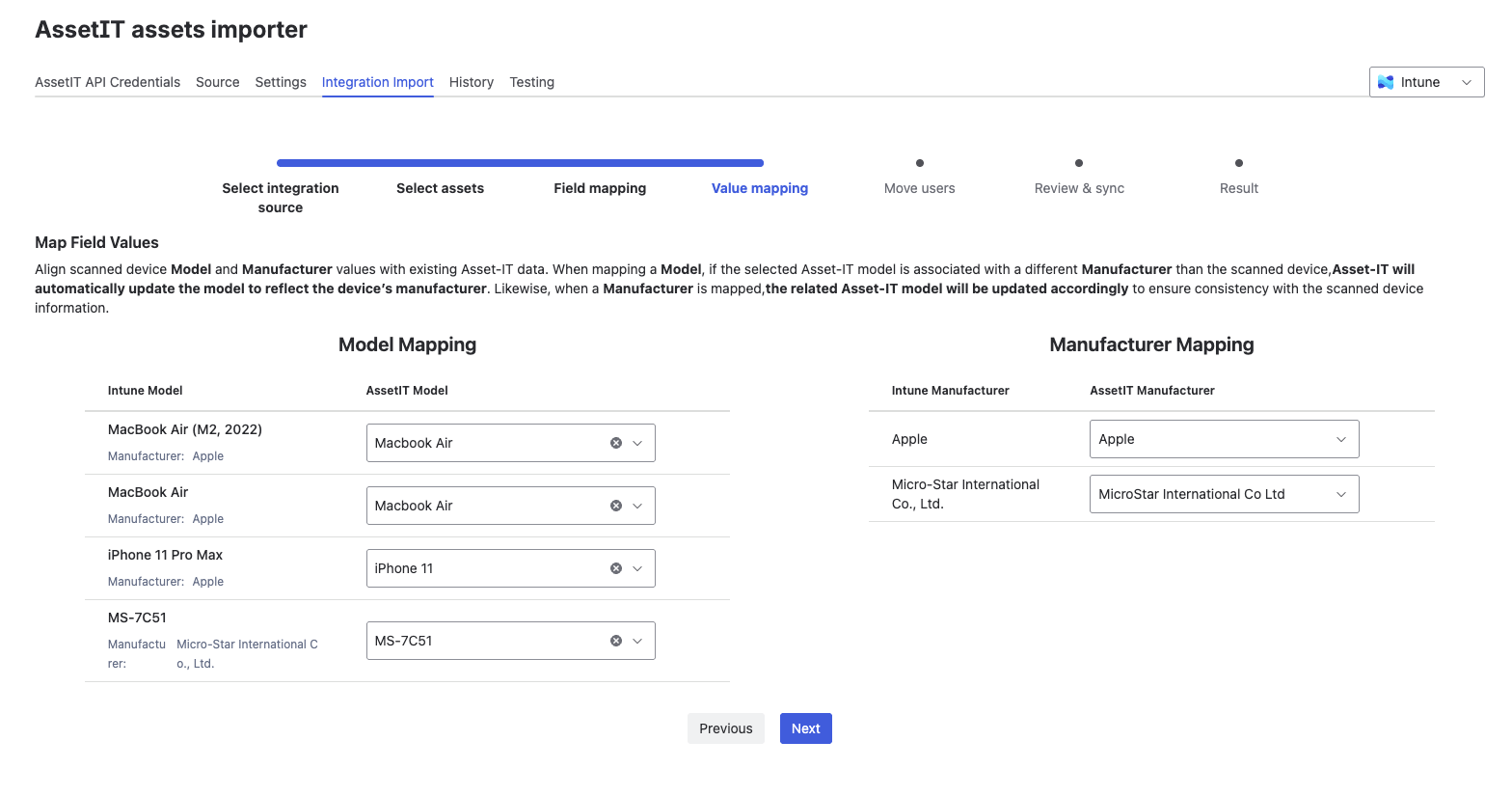Clear the iPhone 11 model mapping
Viewport: 1512px width, 796px height.
coord(616,568)
